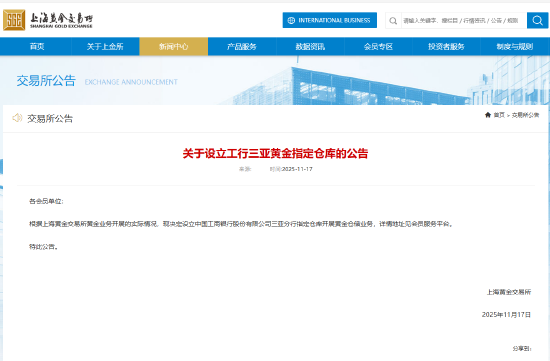Click the 上海黄金交易所 signature text
550x361 pixels.
[x=509, y=292]
